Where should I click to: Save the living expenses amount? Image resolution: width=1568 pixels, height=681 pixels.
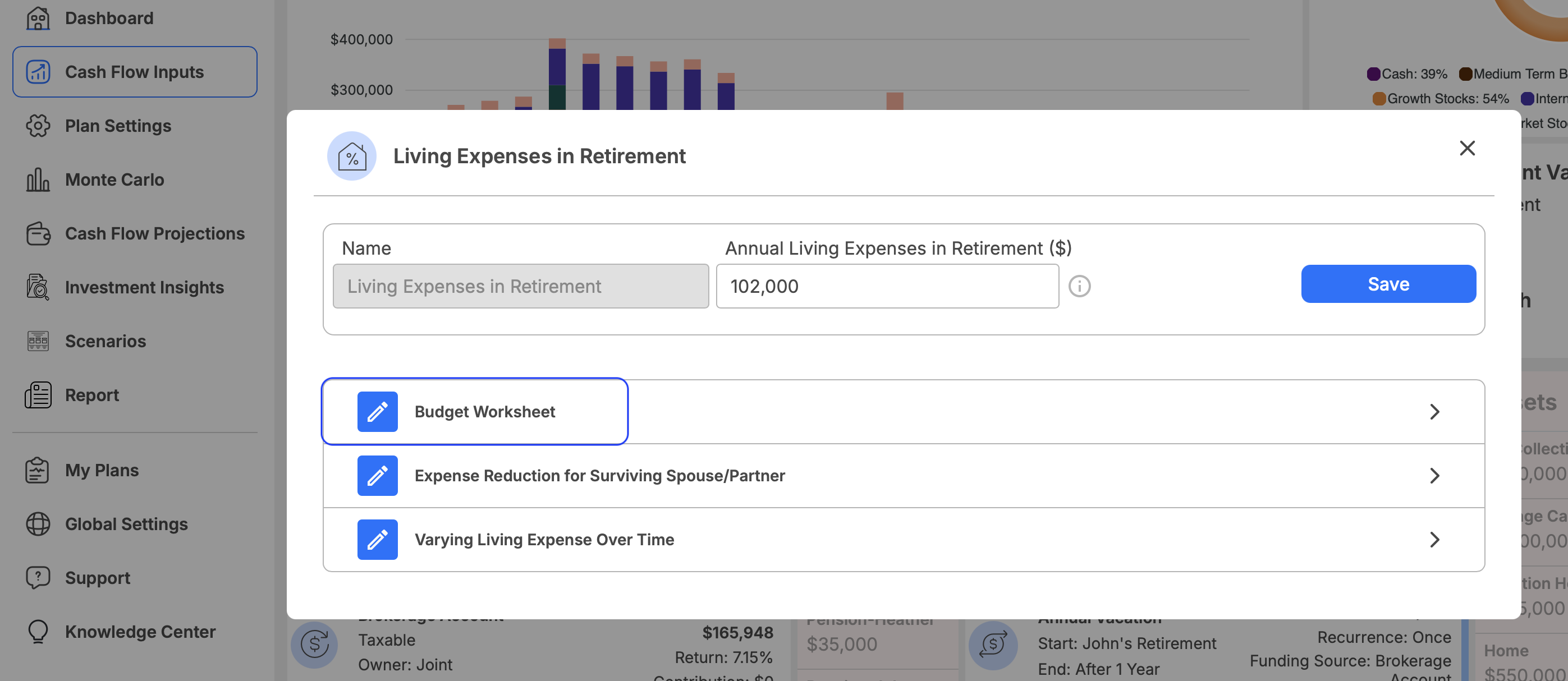[1388, 284]
